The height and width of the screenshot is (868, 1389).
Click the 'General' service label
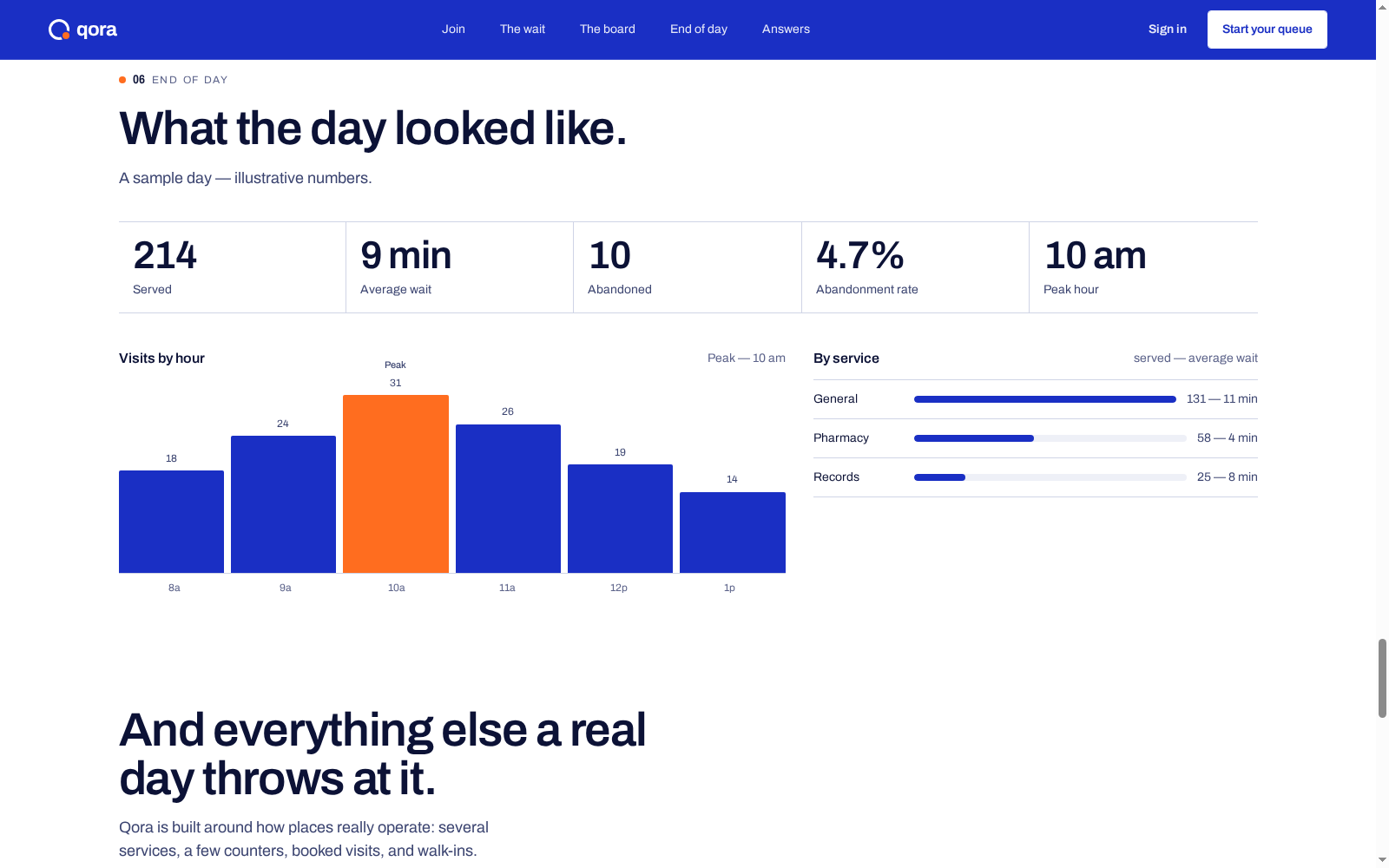pos(835,399)
